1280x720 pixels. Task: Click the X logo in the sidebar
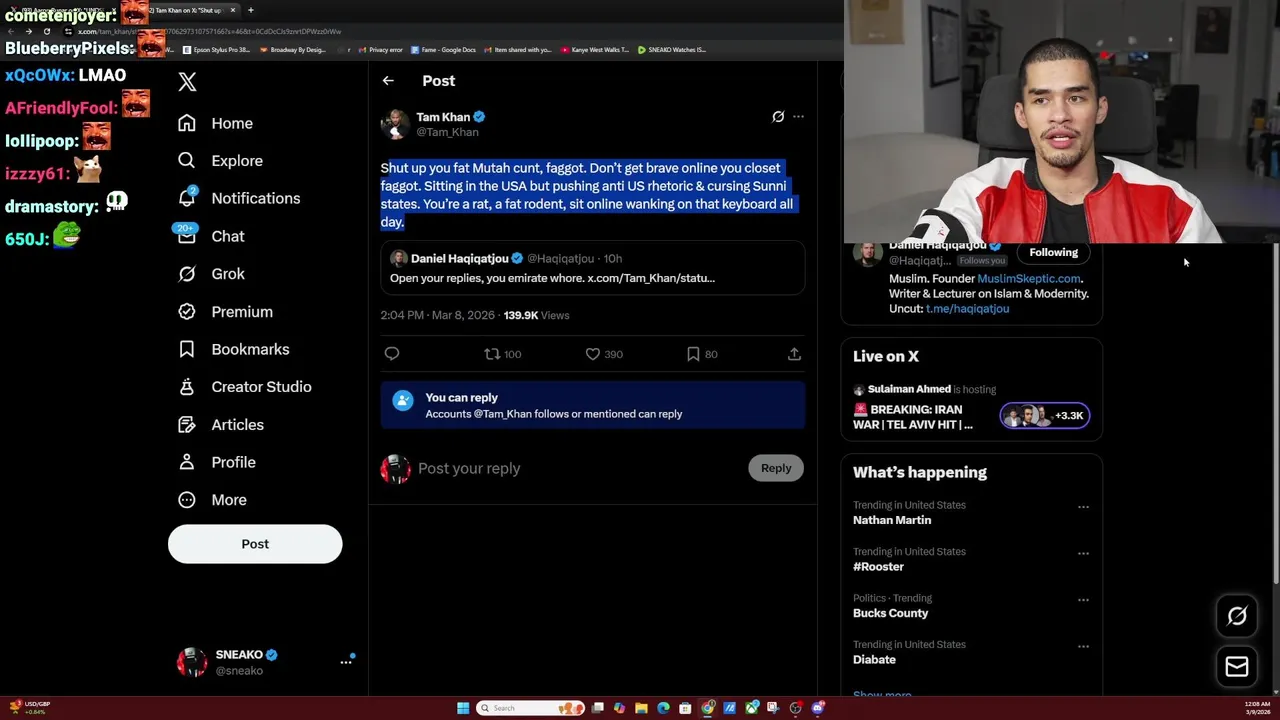click(187, 82)
